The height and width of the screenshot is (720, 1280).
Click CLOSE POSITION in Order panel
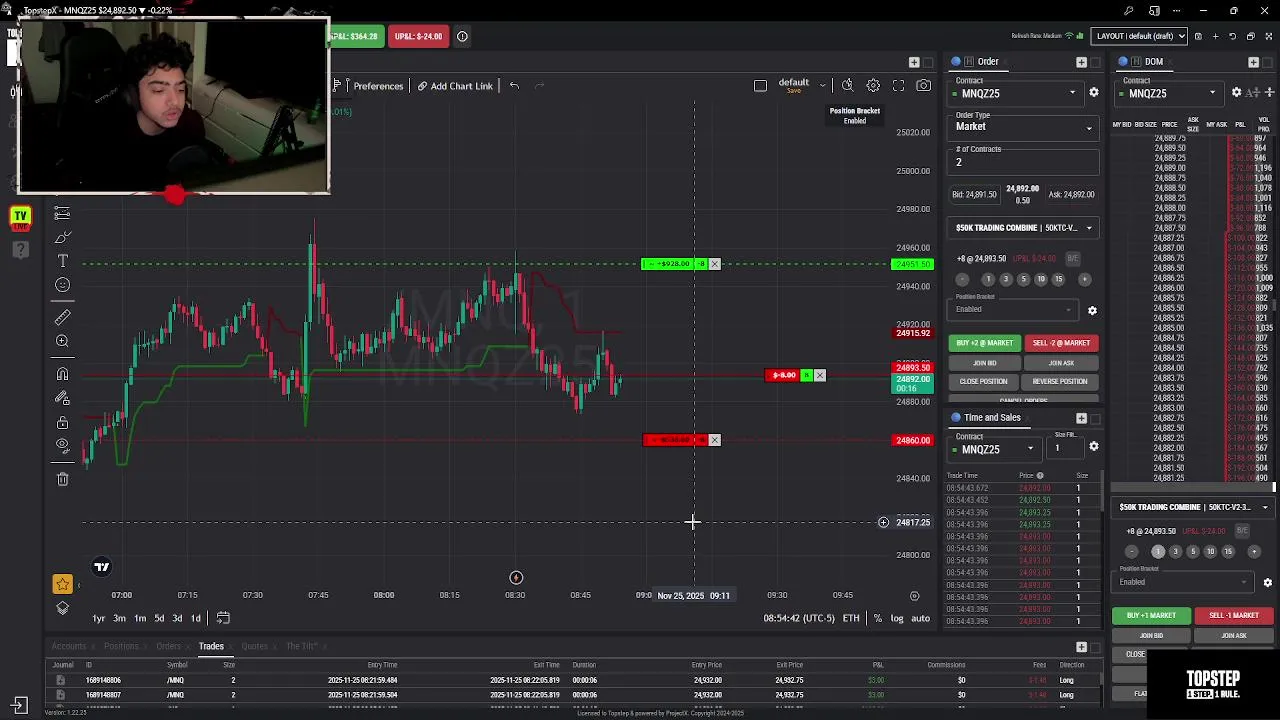984,381
